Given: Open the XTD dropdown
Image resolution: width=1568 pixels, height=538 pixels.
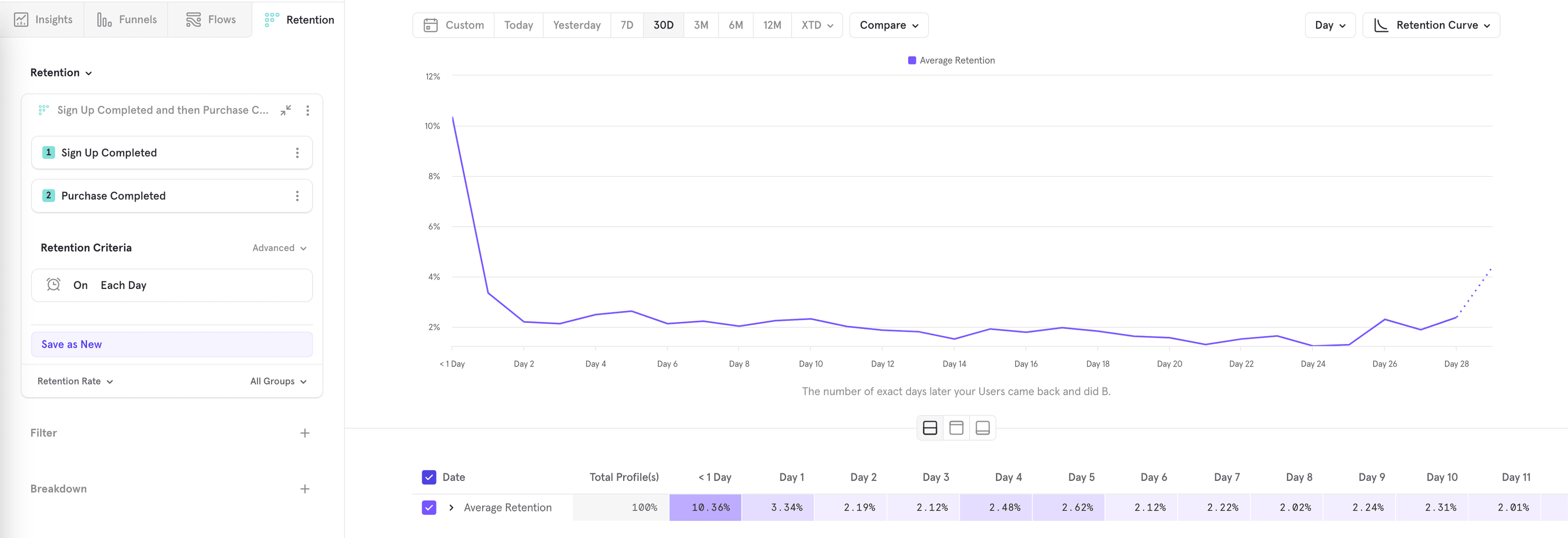Looking at the screenshot, I should click(x=816, y=25).
